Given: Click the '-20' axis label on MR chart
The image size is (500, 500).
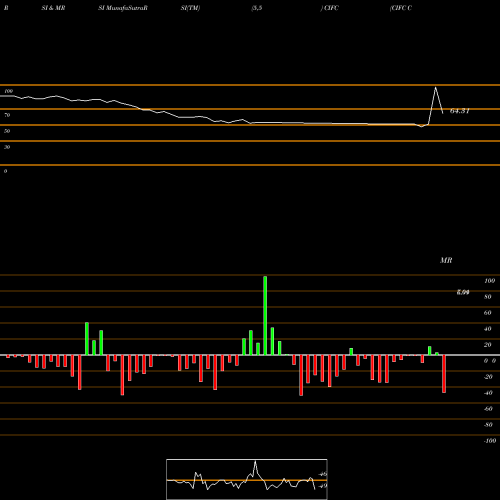Looking at the screenshot, I should [488, 377].
